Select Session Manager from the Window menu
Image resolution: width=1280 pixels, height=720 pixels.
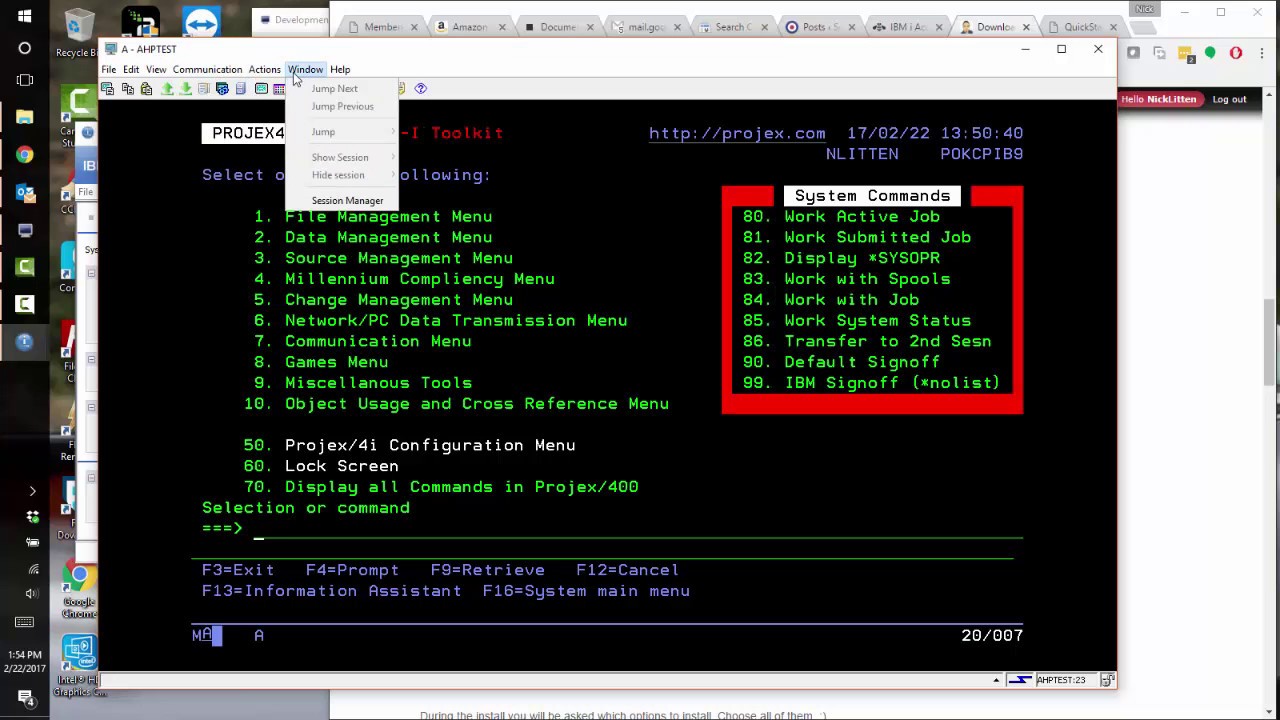pos(347,200)
